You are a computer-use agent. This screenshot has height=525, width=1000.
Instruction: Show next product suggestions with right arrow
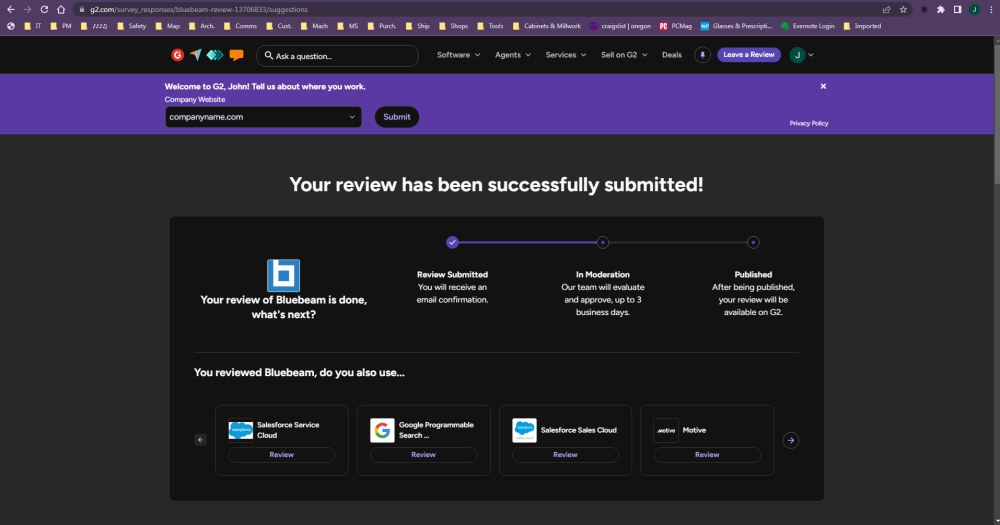[x=791, y=440]
